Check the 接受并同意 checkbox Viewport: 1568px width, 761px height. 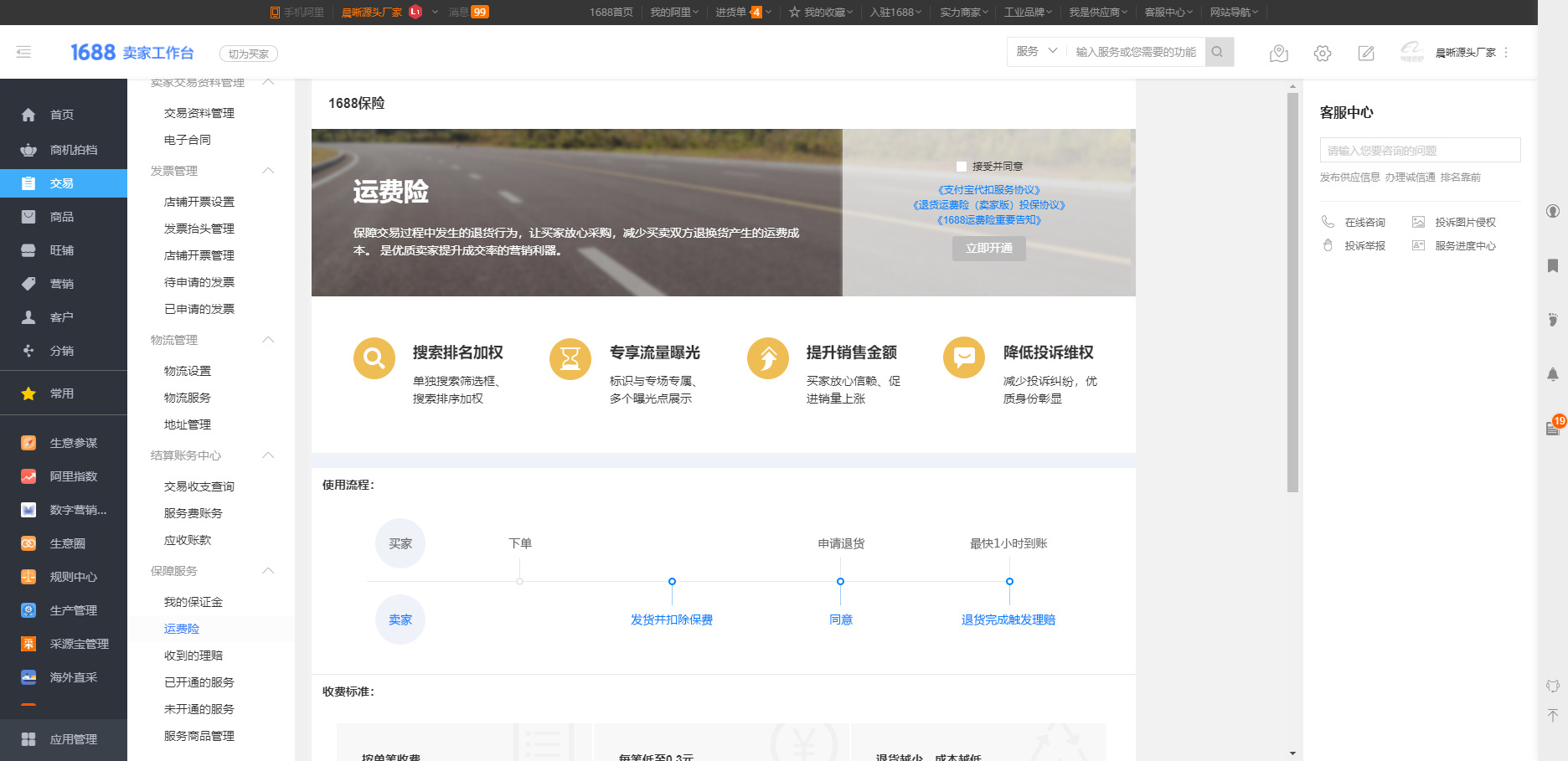click(x=962, y=167)
